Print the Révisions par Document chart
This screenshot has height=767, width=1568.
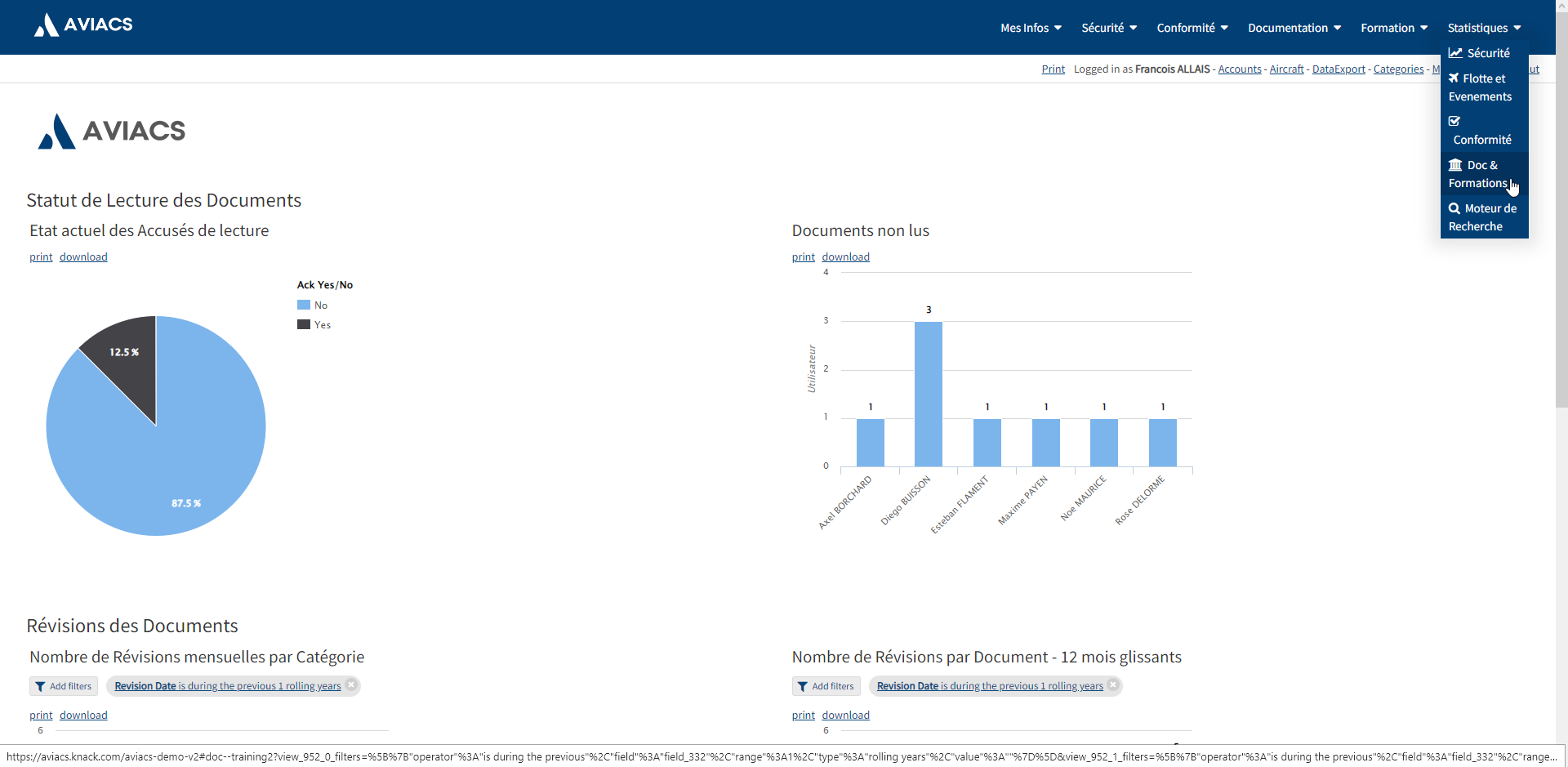coord(803,716)
